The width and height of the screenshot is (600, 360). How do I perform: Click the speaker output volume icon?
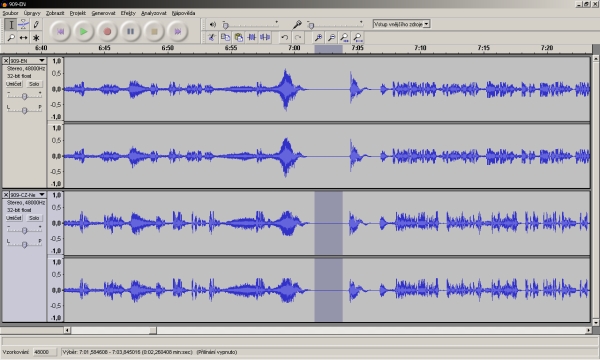tap(213, 24)
